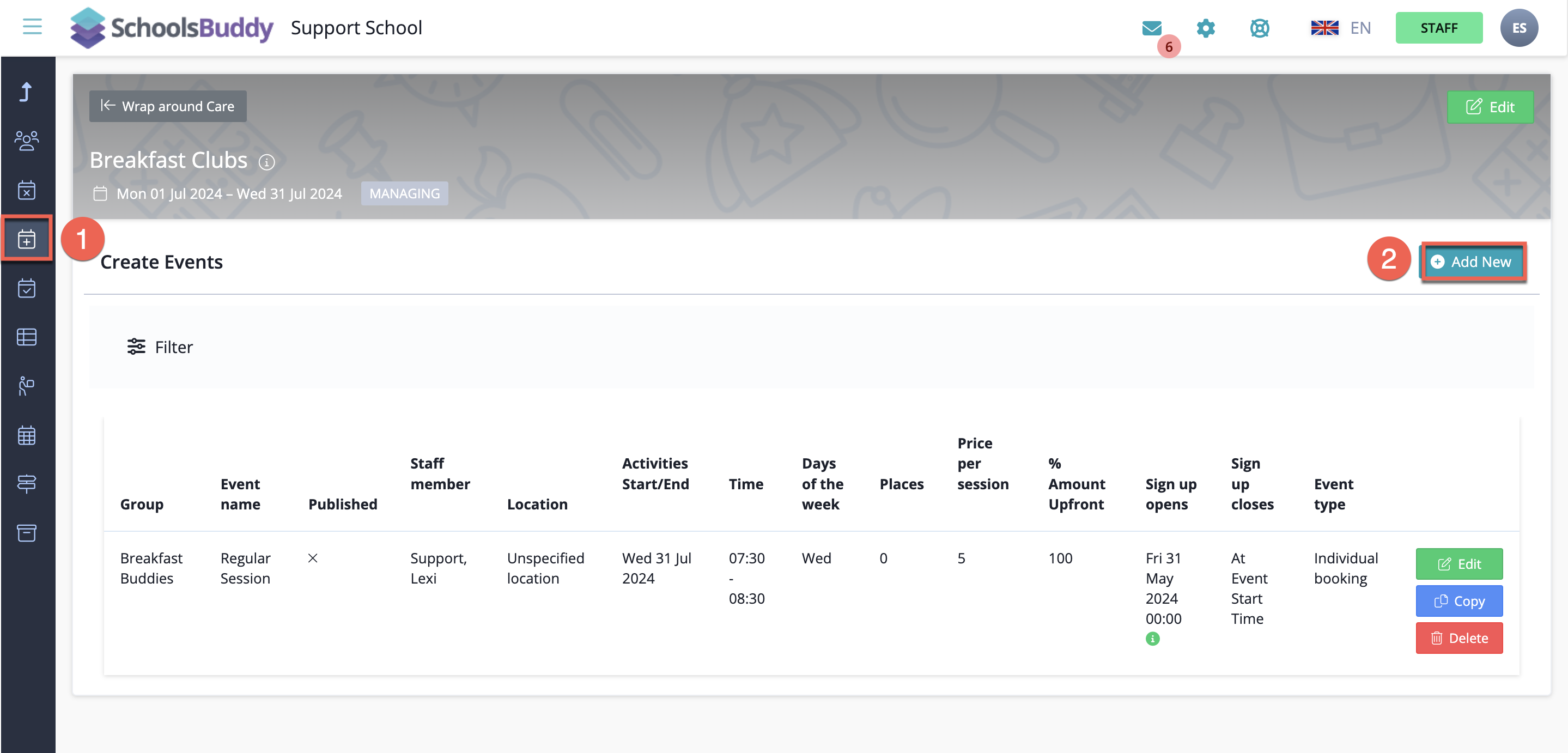Screen dimensions: 1568x753
Task: Open the ES user avatar menu
Action: [1519, 28]
